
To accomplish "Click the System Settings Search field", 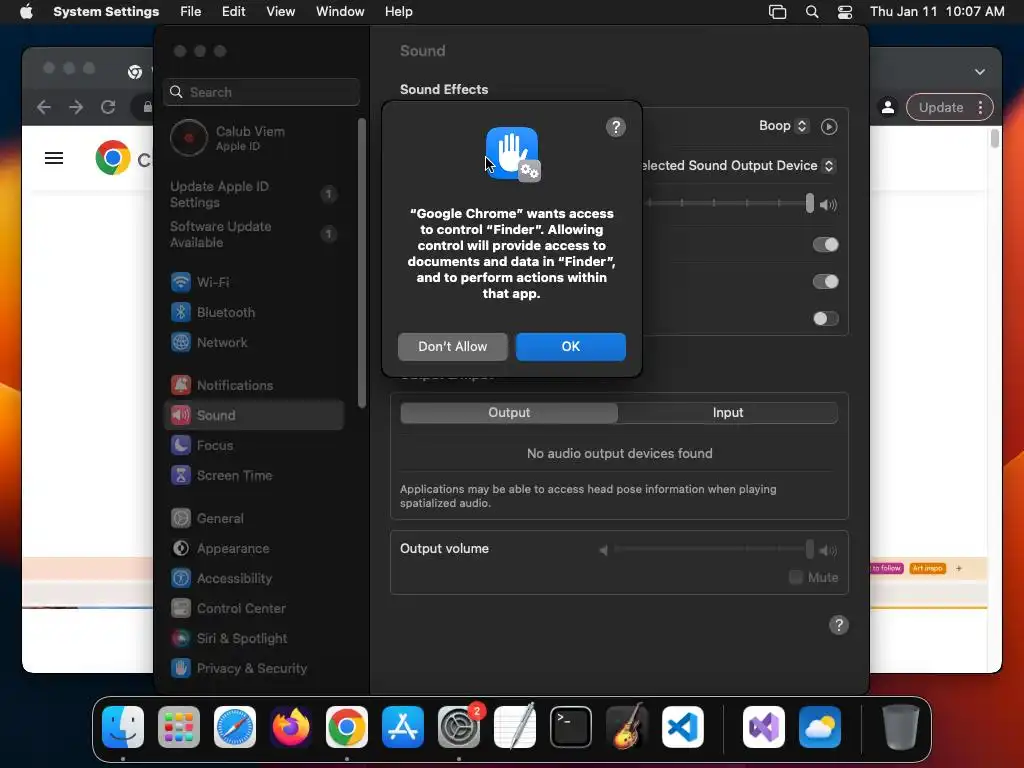I will coord(261,92).
